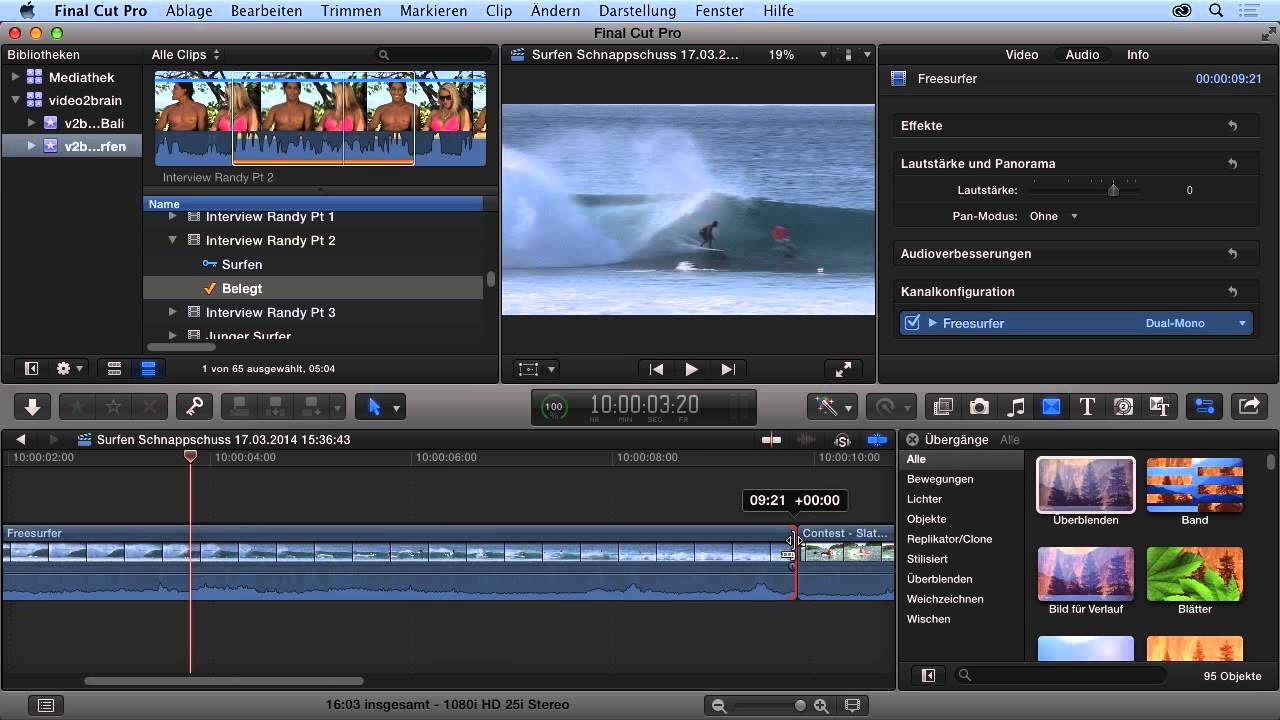Click the import media down-arrow button

[33, 407]
